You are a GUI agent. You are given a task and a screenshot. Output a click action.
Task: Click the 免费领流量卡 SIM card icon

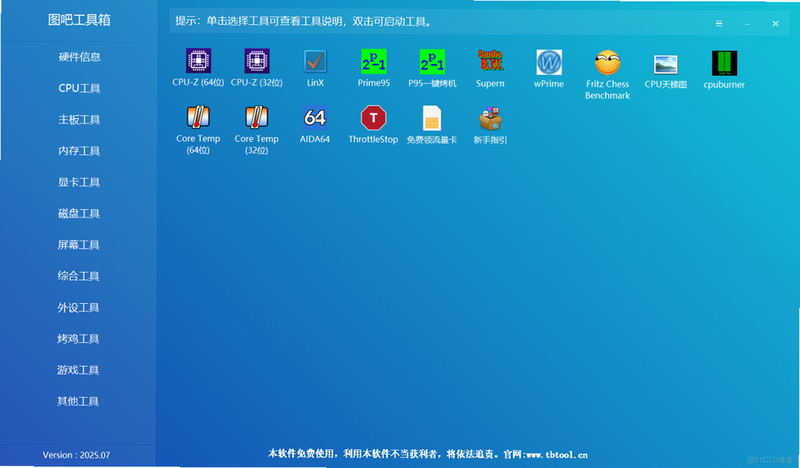click(x=432, y=118)
